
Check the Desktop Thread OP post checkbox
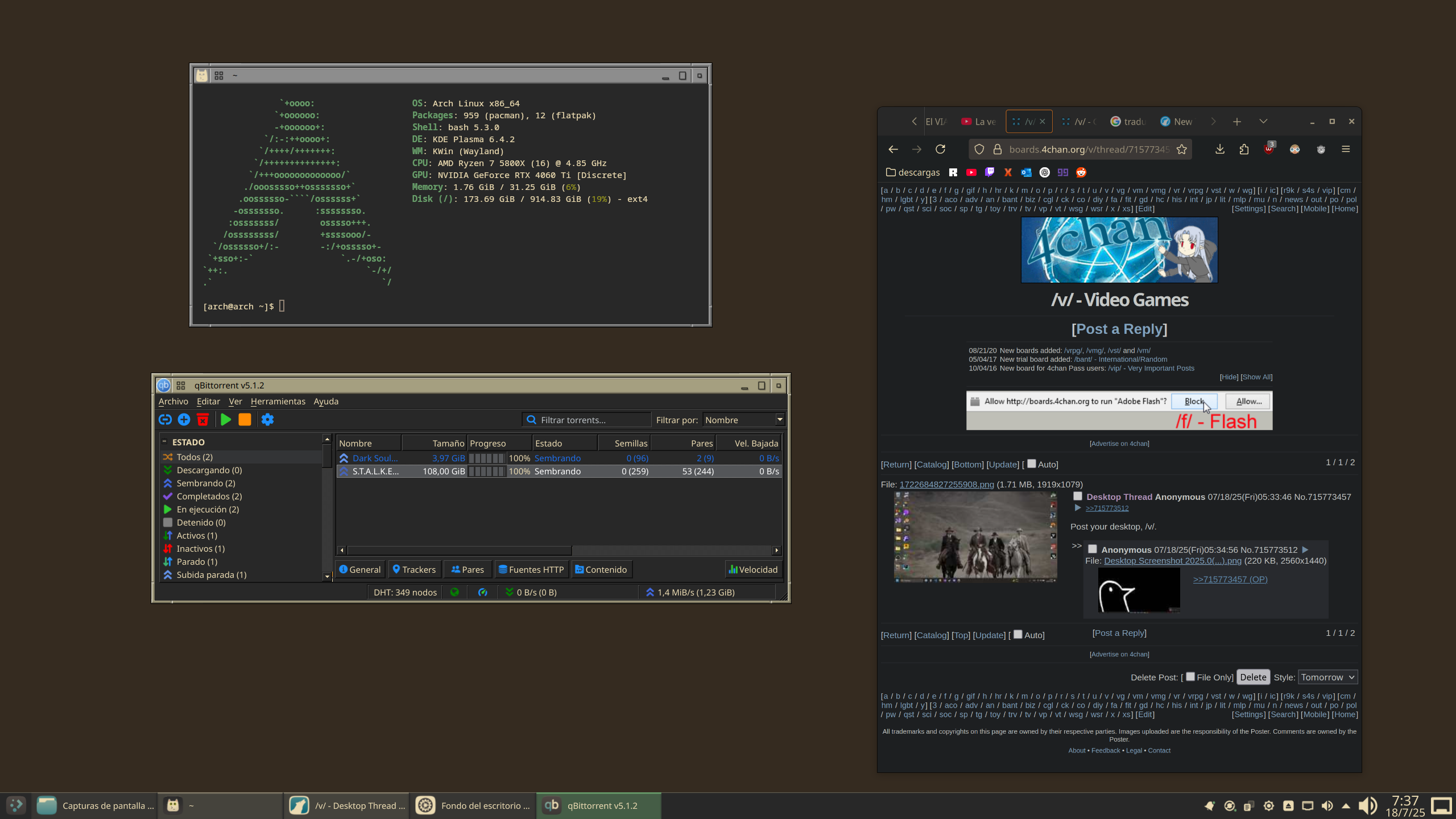1078,496
